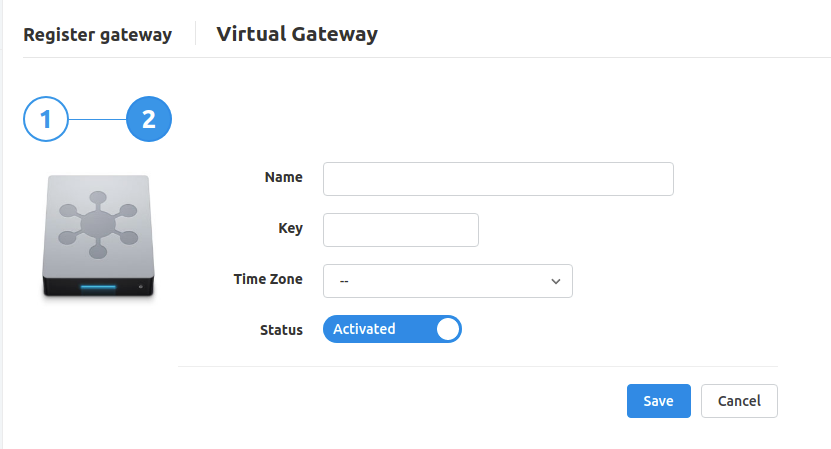The image size is (831, 449).
Task: Click the Register gateway heading
Action: tap(98, 34)
